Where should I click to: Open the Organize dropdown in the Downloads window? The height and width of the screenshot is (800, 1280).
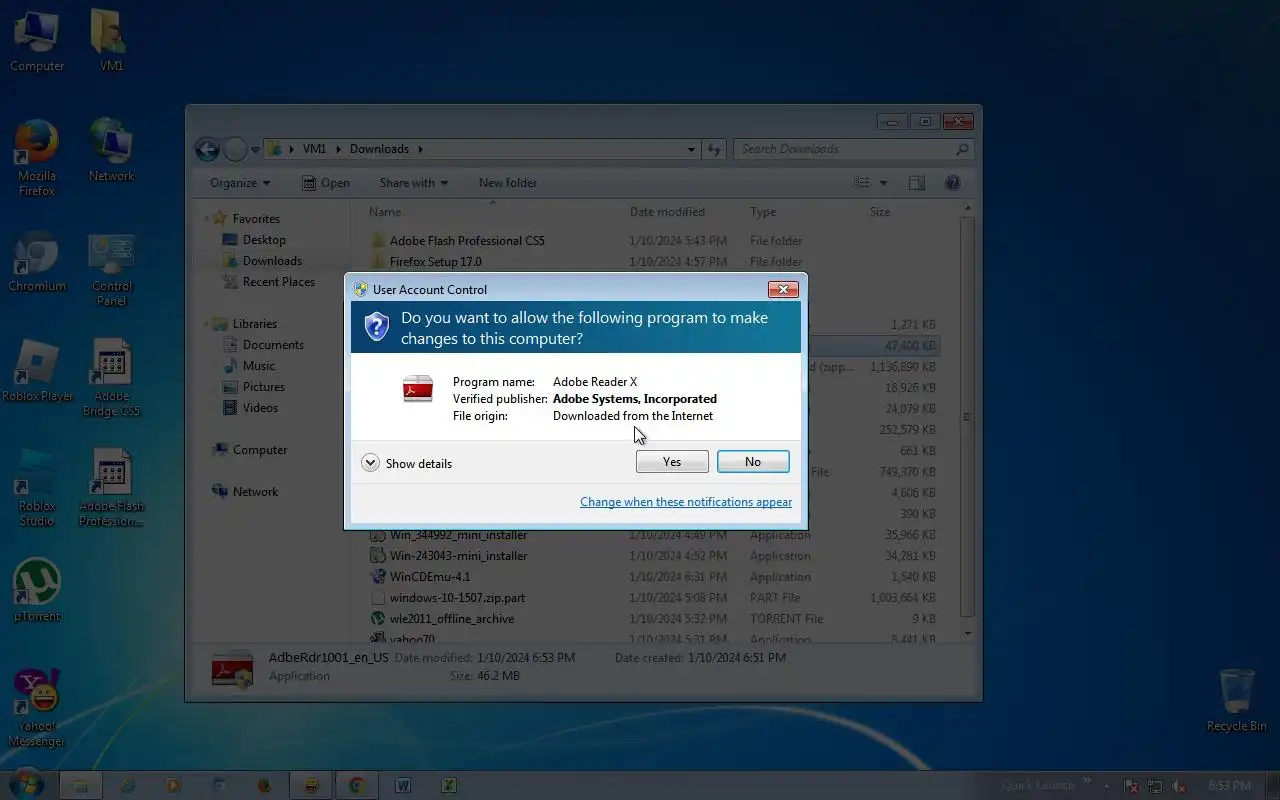[240, 183]
